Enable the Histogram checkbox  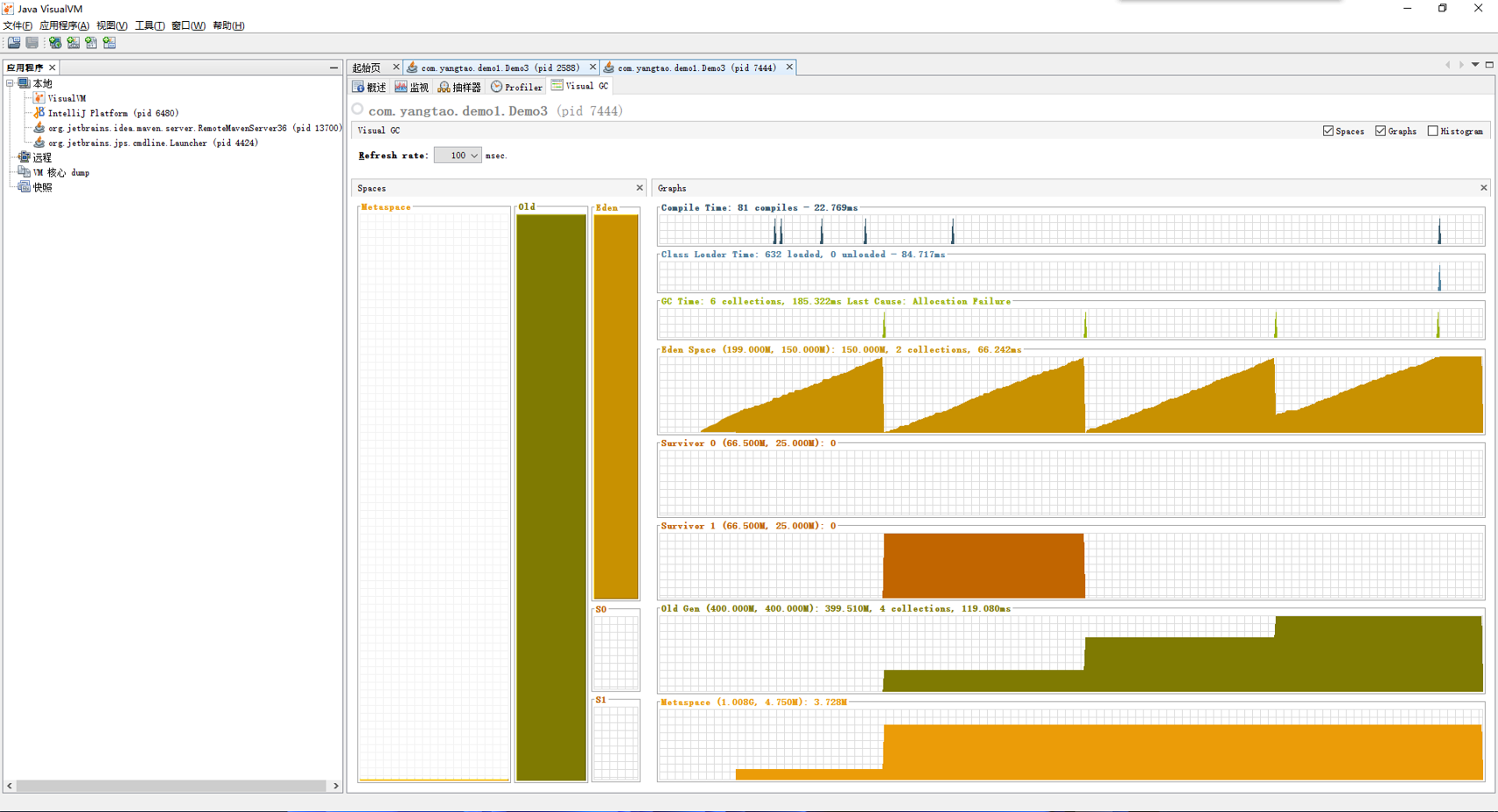pos(1432,131)
